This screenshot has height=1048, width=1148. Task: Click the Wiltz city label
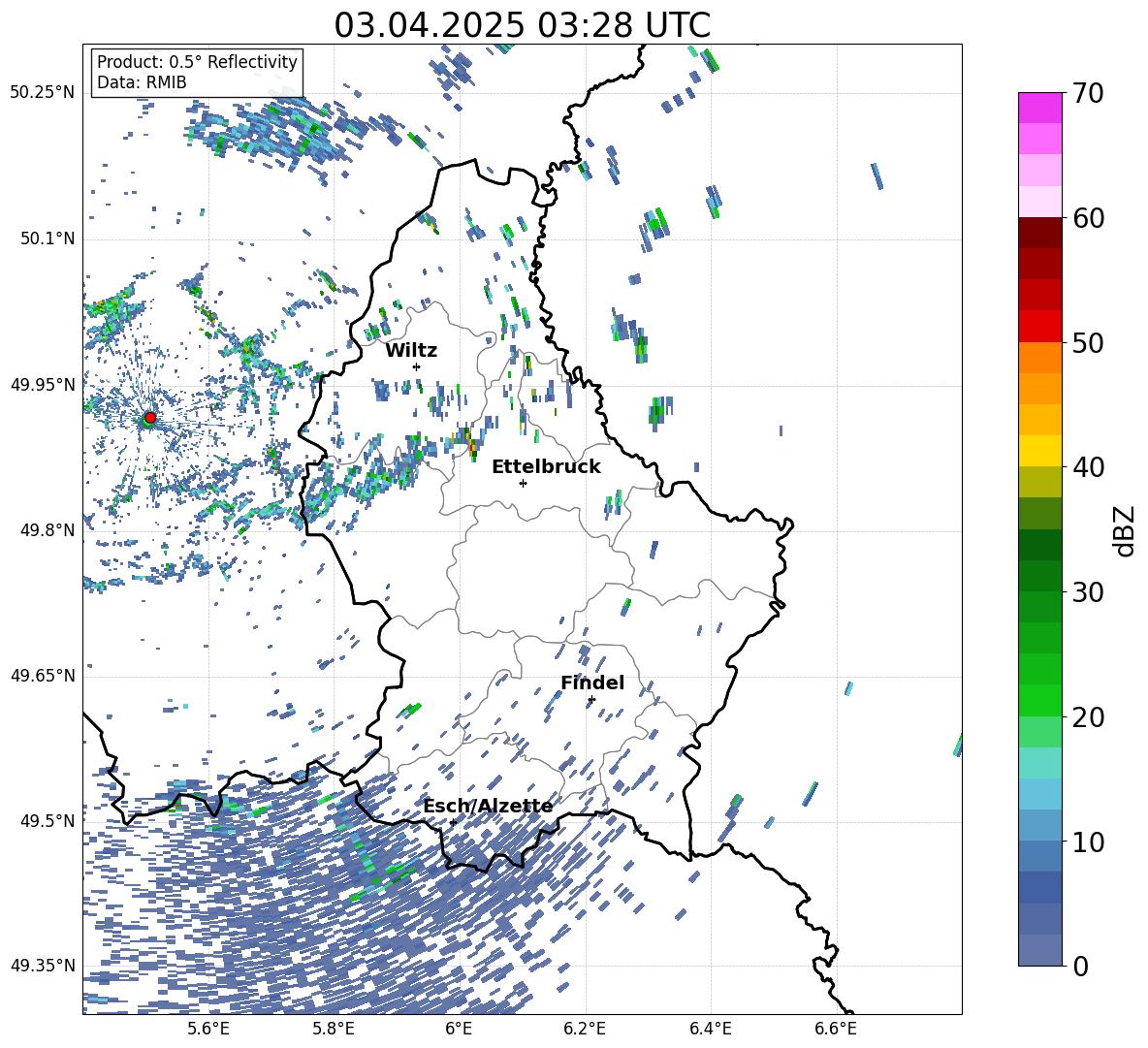tap(411, 351)
